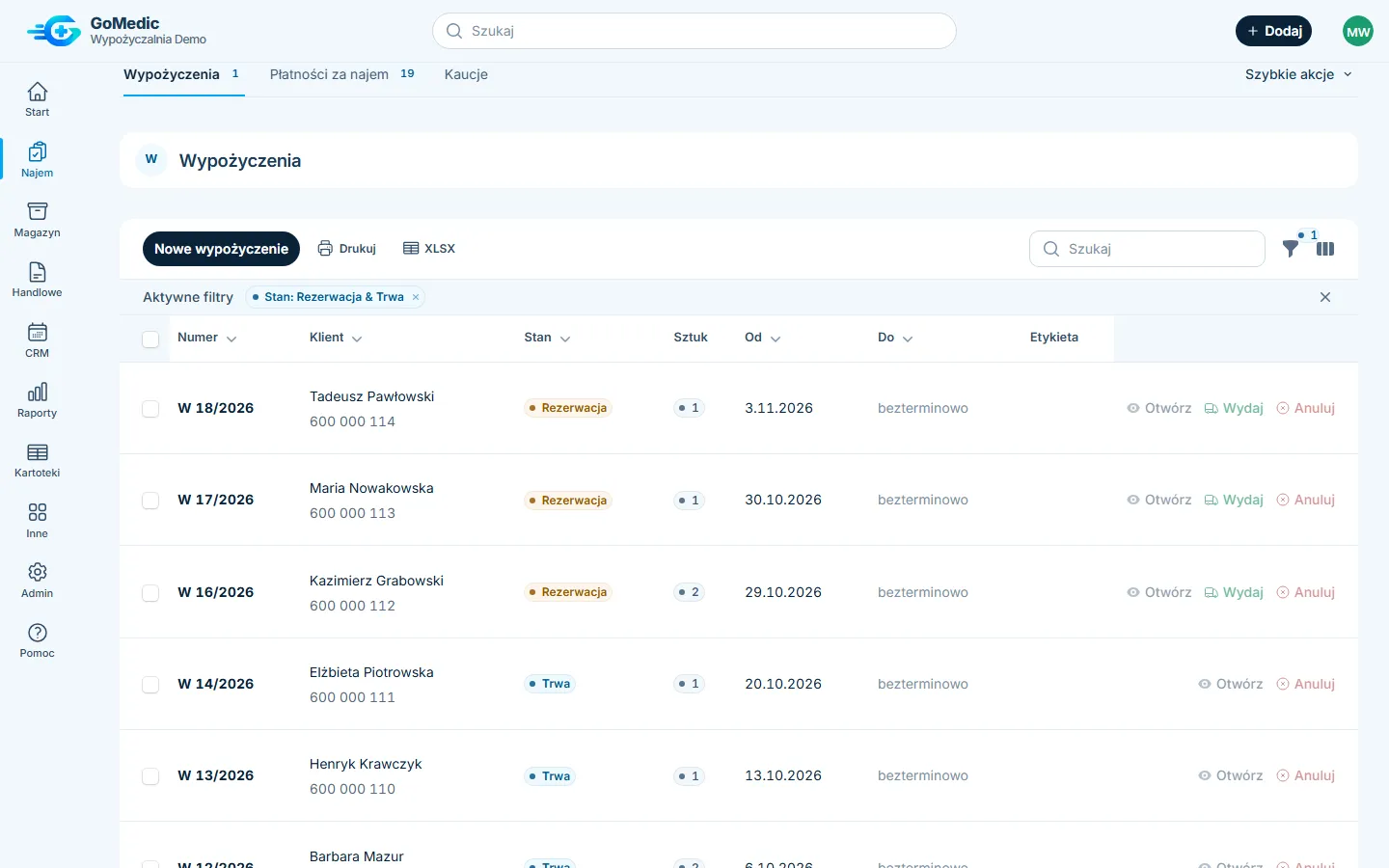Select the Wypożyczenia tab
The image size is (1389, 868).
click(183, 74)
